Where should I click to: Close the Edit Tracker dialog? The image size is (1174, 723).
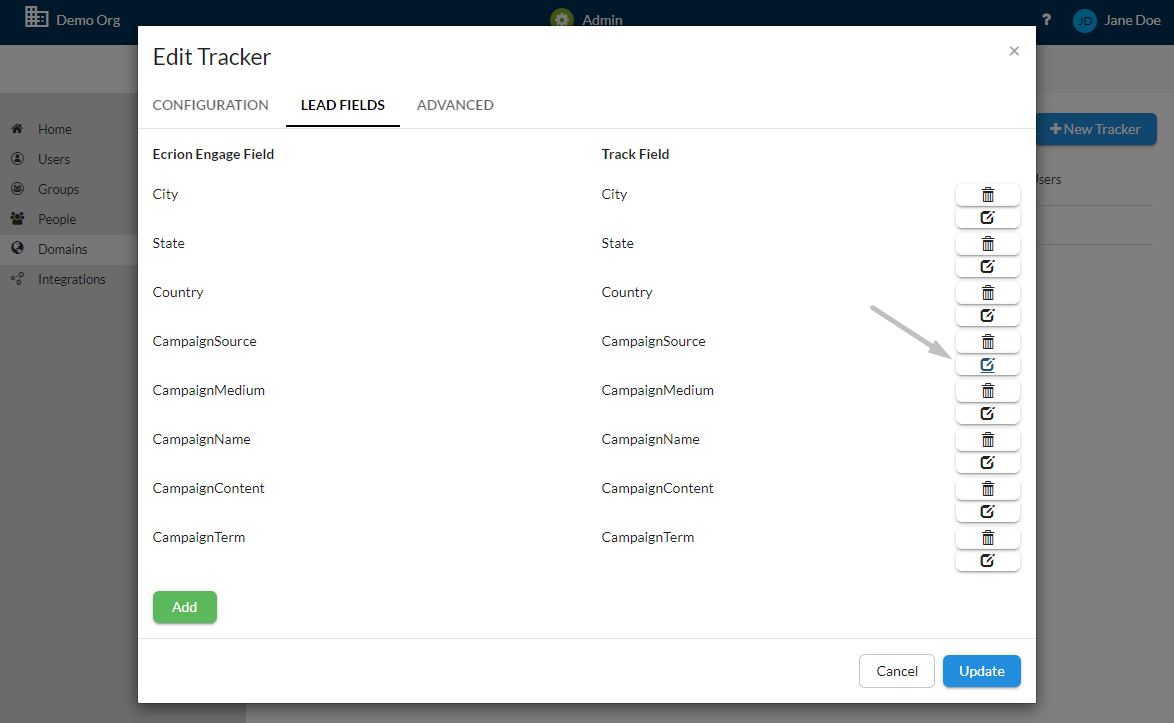(1014, 51)
